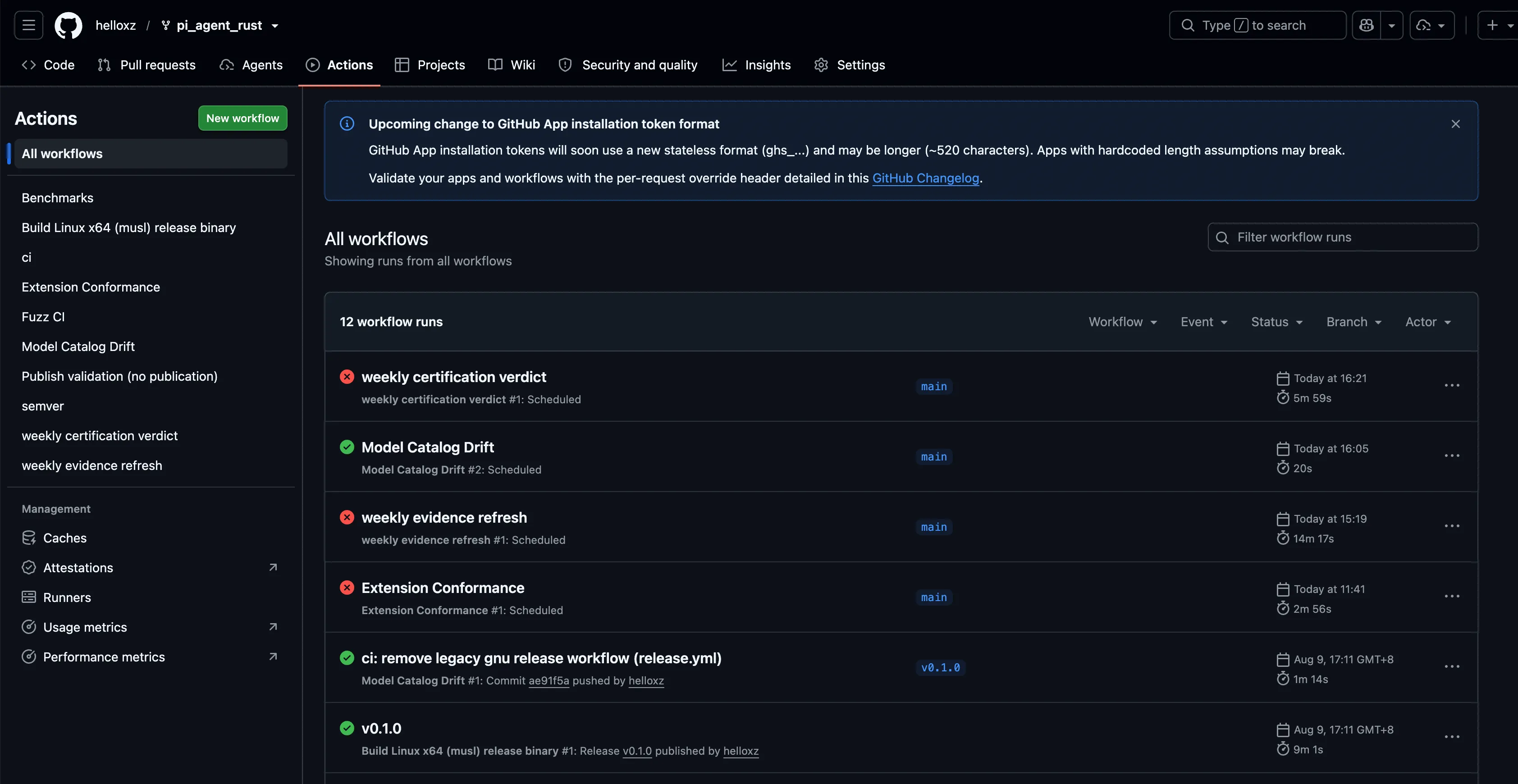Viewport: 1518px width, 784px height.
Task: Open the create new plus menu
Action: pos(1499,25)
